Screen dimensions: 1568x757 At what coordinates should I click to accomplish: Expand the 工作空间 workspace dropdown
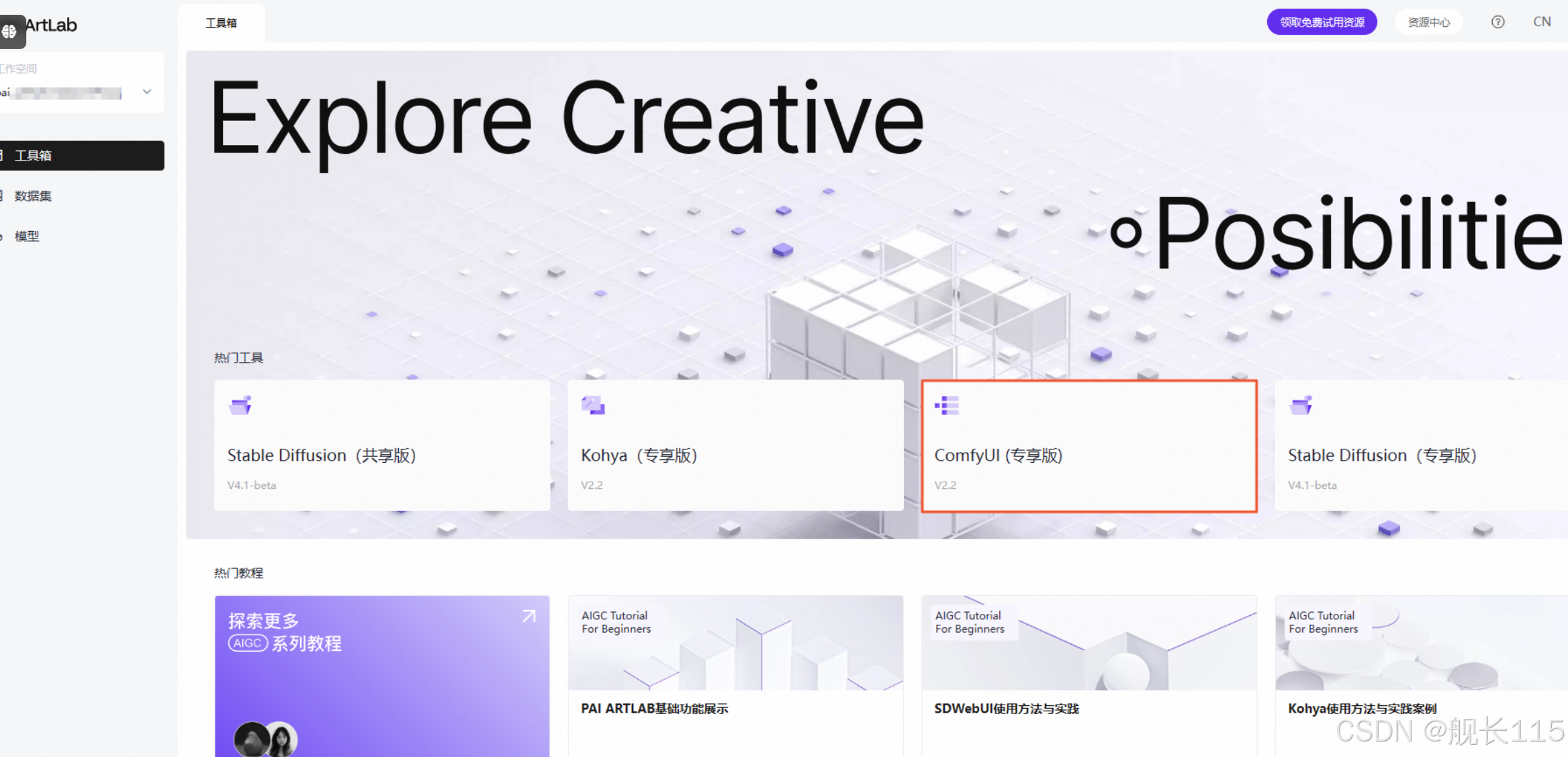point(146,91)
